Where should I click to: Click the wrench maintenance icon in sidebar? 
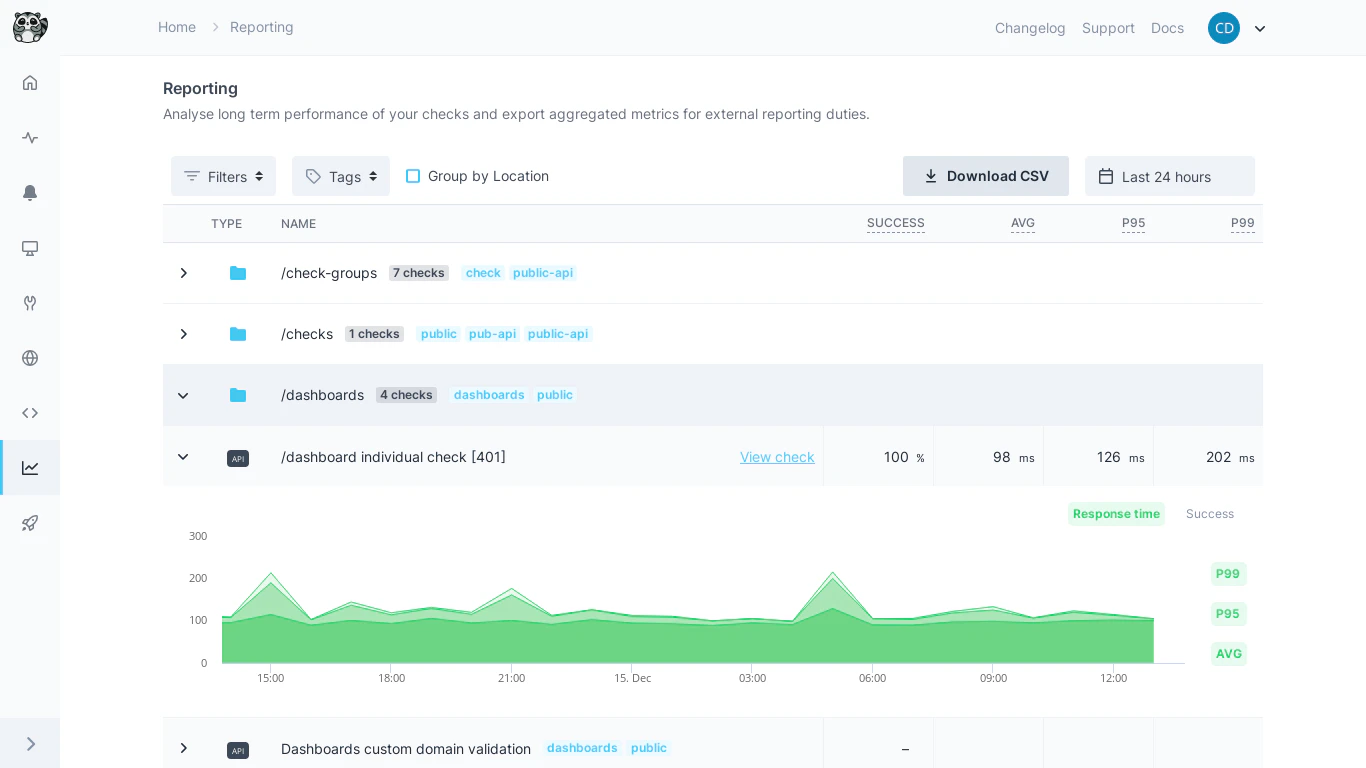pos(30,303)
